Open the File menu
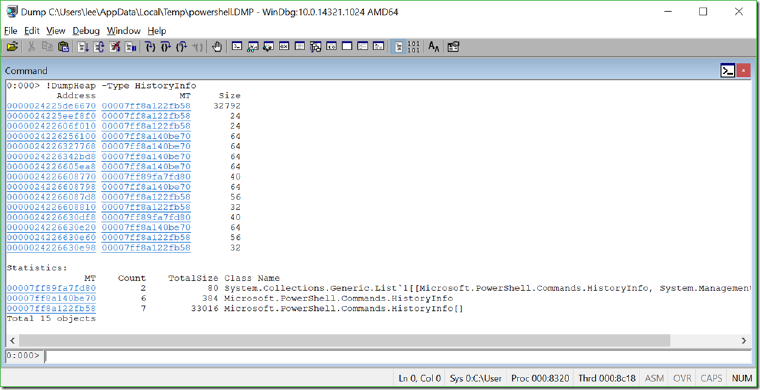This screenshot has height=390, width=760. coord(11,31)
